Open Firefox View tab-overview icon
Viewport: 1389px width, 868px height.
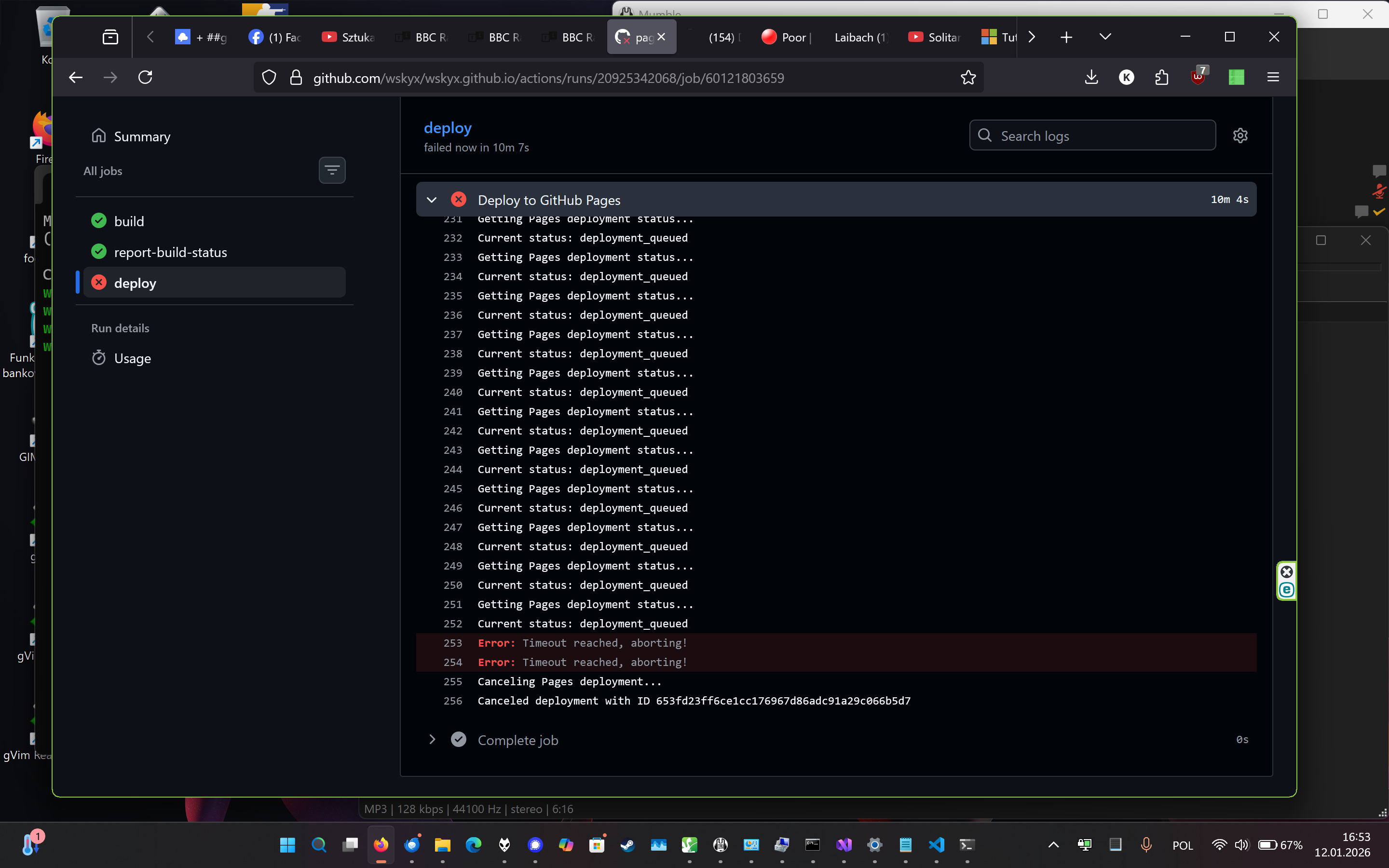click(x=110, y=37)
